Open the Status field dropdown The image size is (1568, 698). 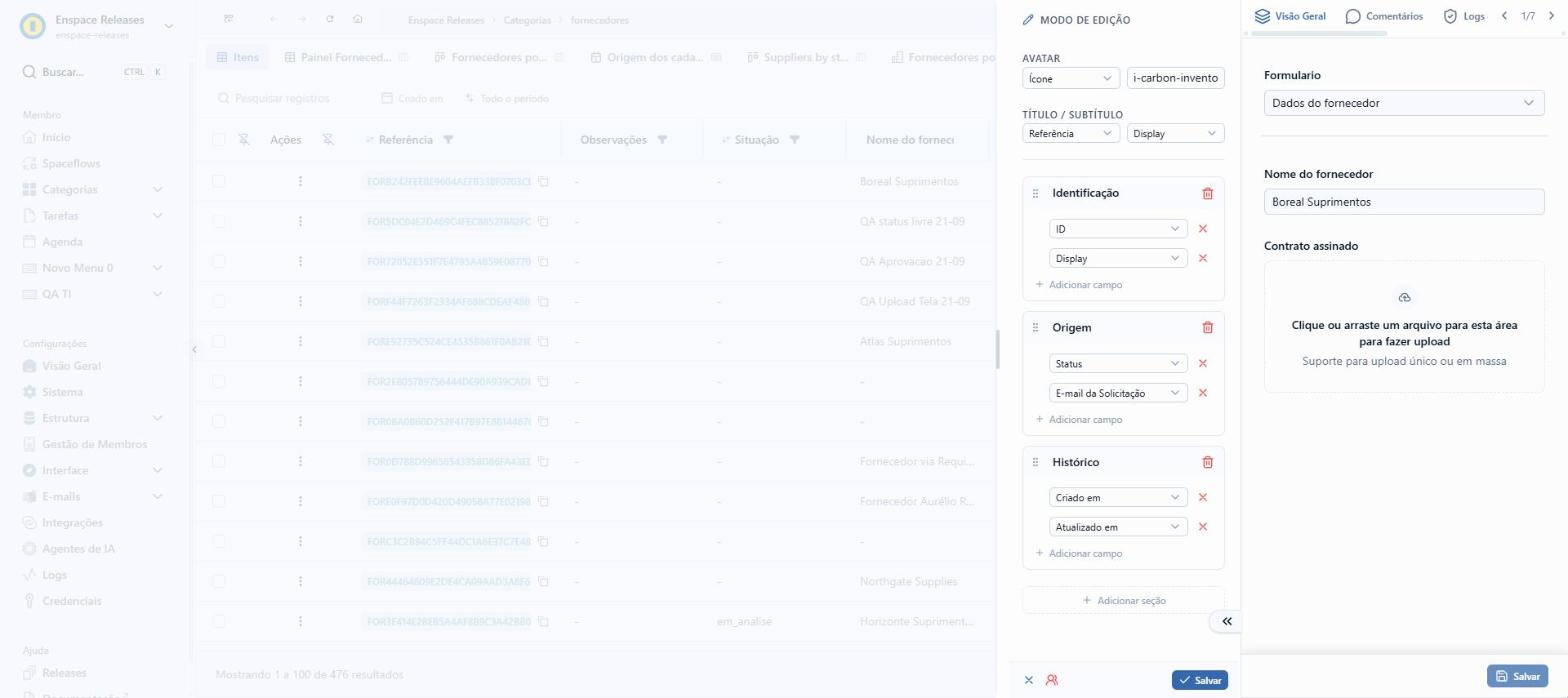1118,363
